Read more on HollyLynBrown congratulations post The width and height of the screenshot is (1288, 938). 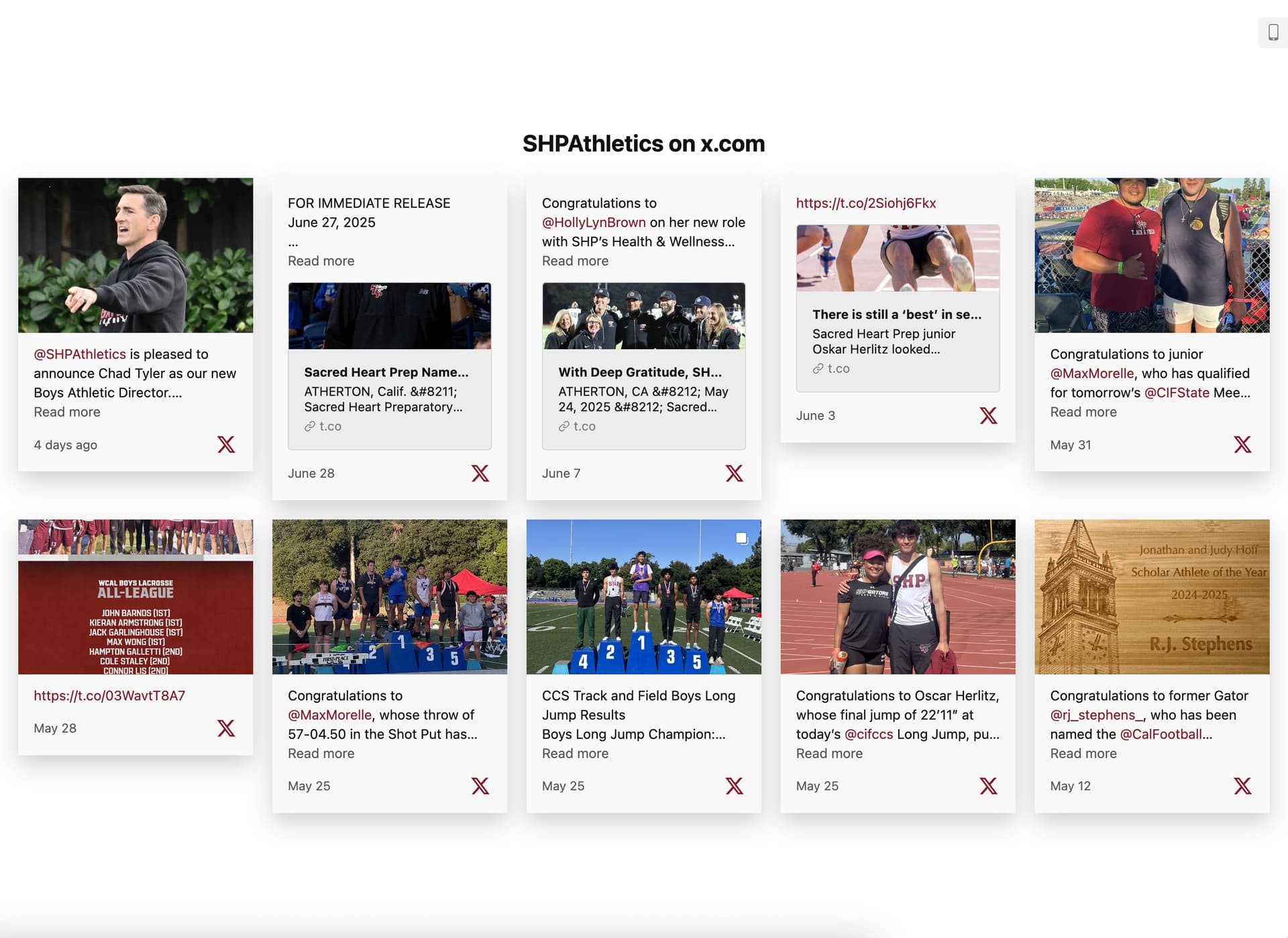coord(575,261)
